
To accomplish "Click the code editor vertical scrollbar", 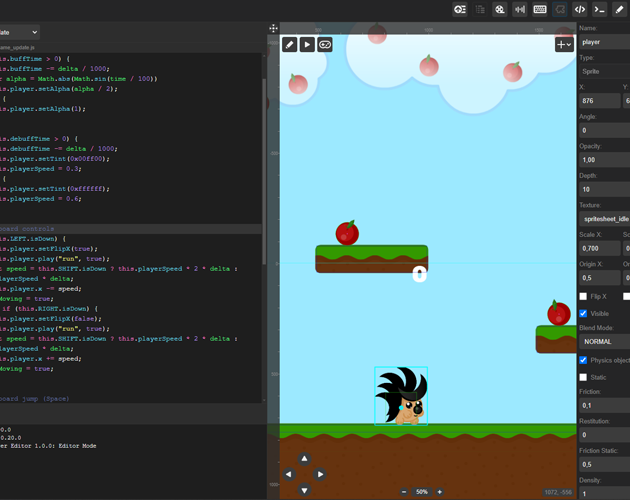I will (264, 172).
